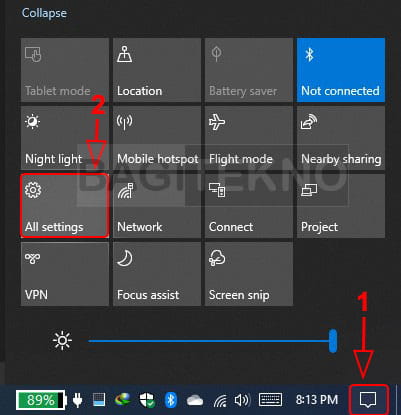Enable Flight mode
The image size is (401, 415).
click(249, 138)
